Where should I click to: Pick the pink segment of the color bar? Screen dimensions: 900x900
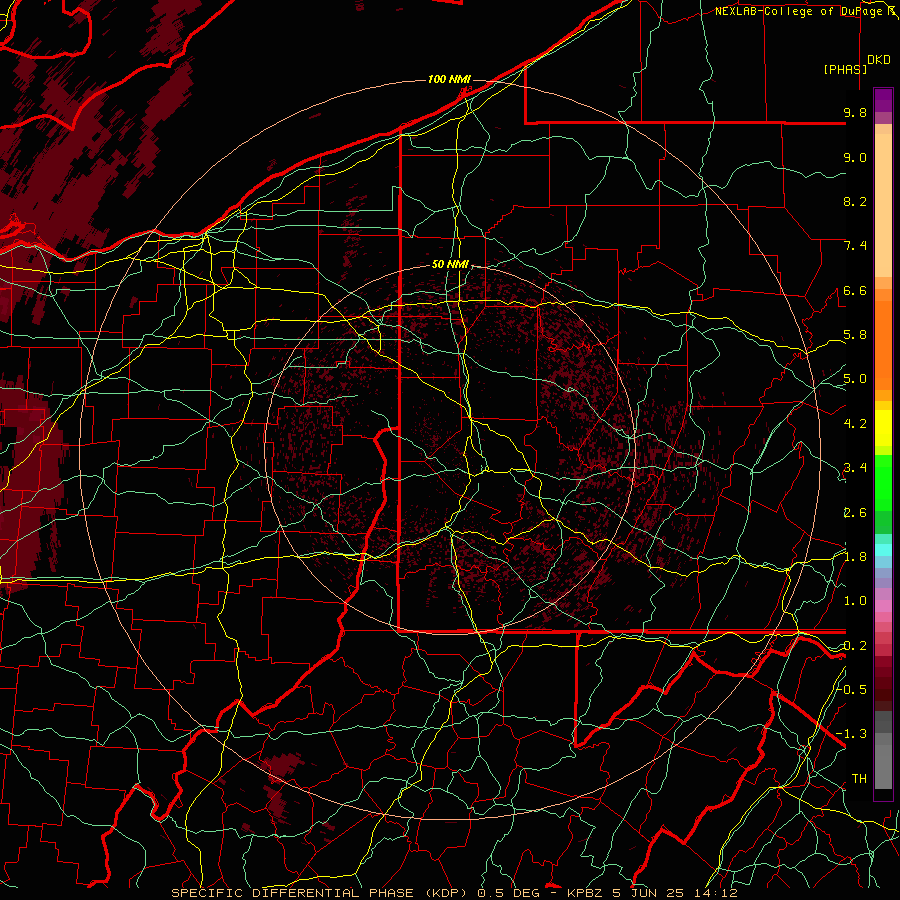tap(883, 606)
